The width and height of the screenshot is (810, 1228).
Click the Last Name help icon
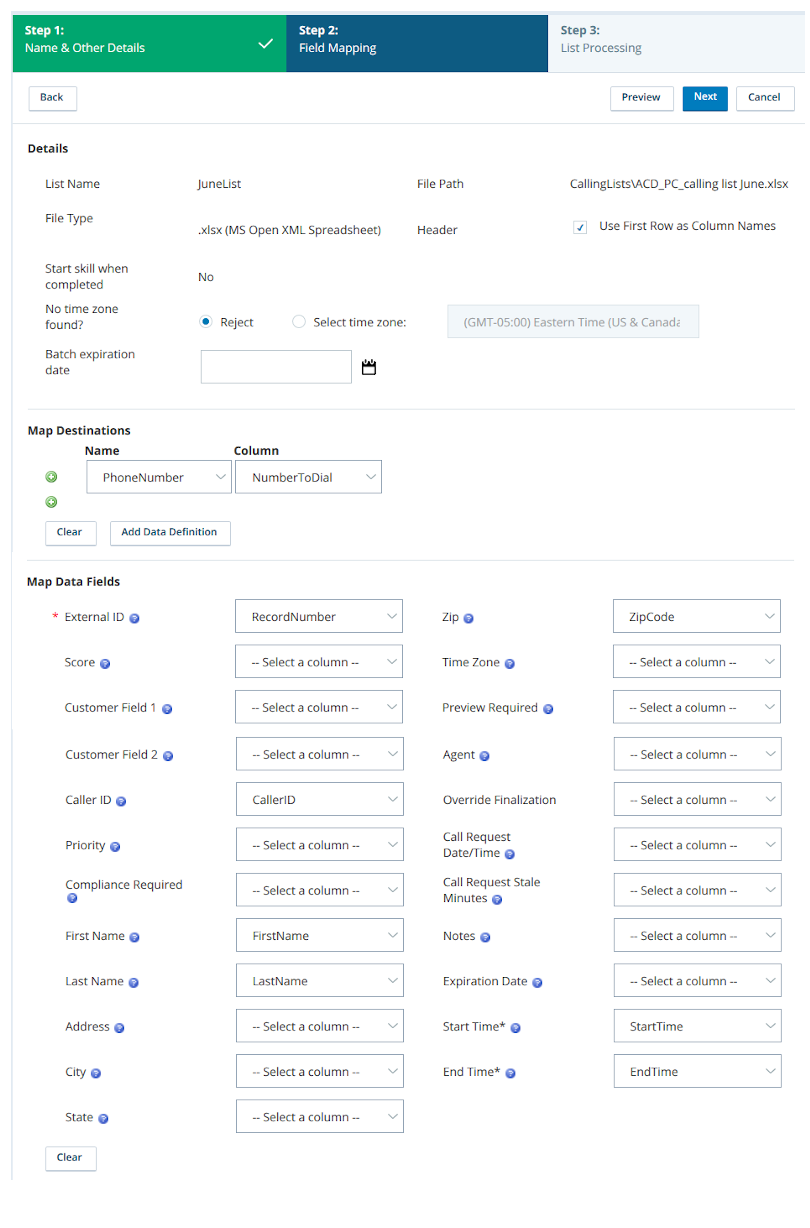(x=134, y=983)
